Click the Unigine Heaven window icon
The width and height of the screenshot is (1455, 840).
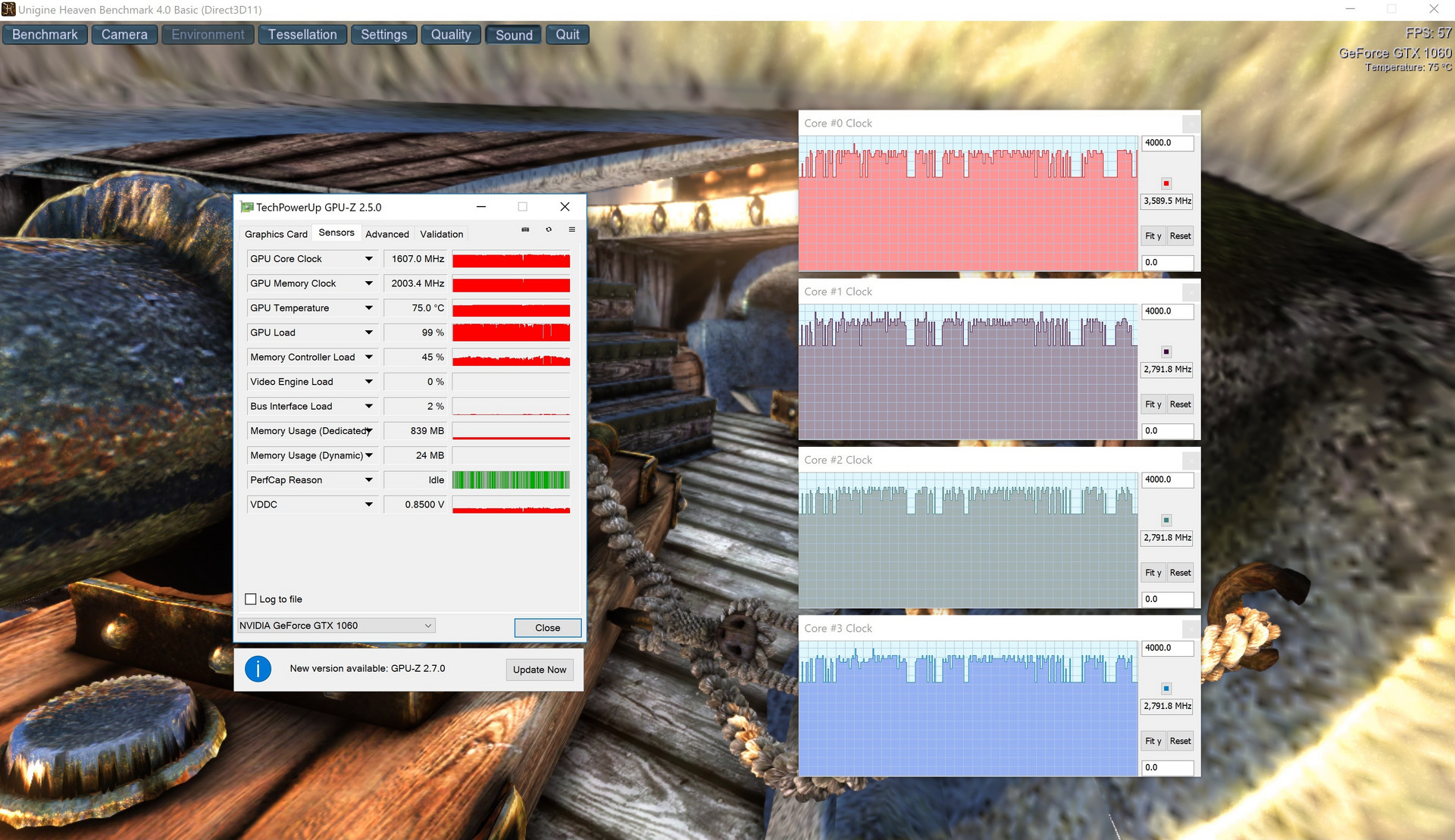coord(8,9)
